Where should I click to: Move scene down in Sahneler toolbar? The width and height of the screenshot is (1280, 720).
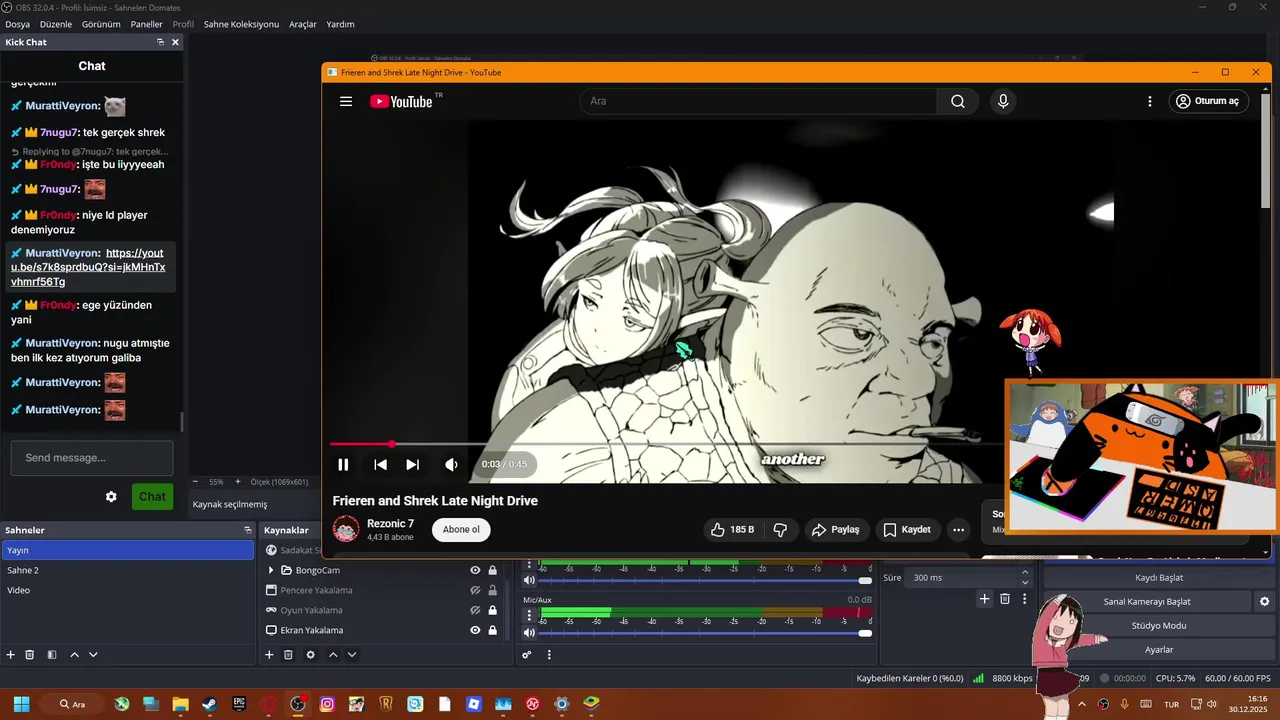(x=93, y=655)
